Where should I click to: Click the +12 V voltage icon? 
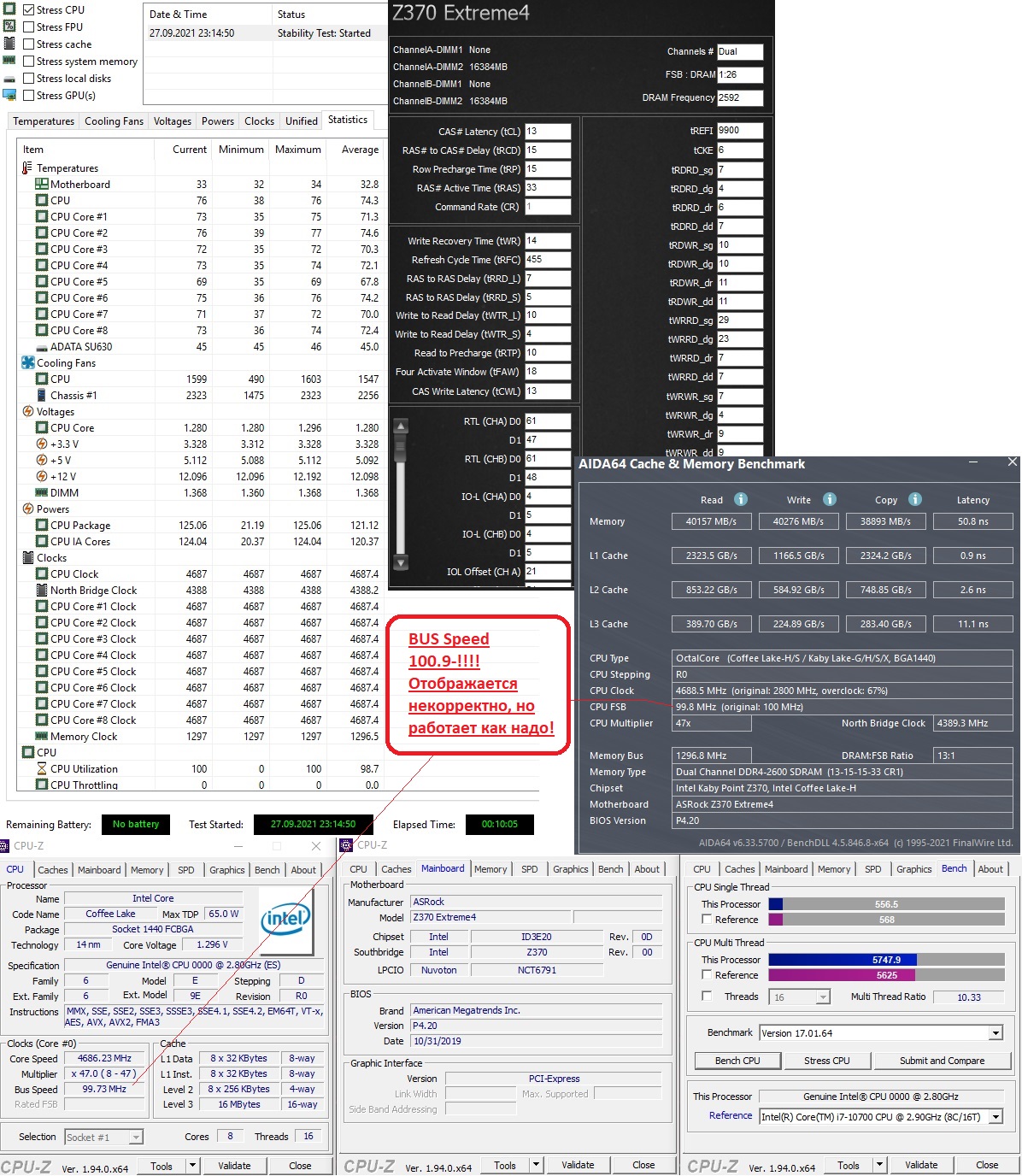pyautogui.click(x=41, y=476)
